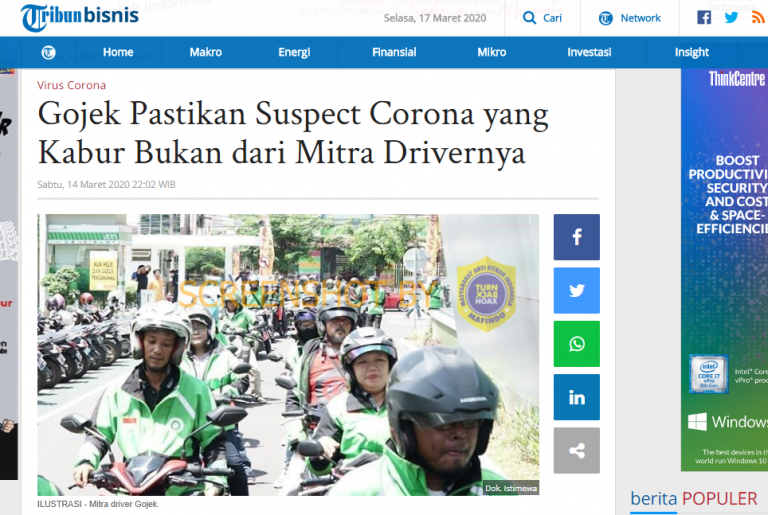Viewport: 768px width, 515px height.
Task: Click the Dok. Istimewa photo credit
Action: click(511, 489)
